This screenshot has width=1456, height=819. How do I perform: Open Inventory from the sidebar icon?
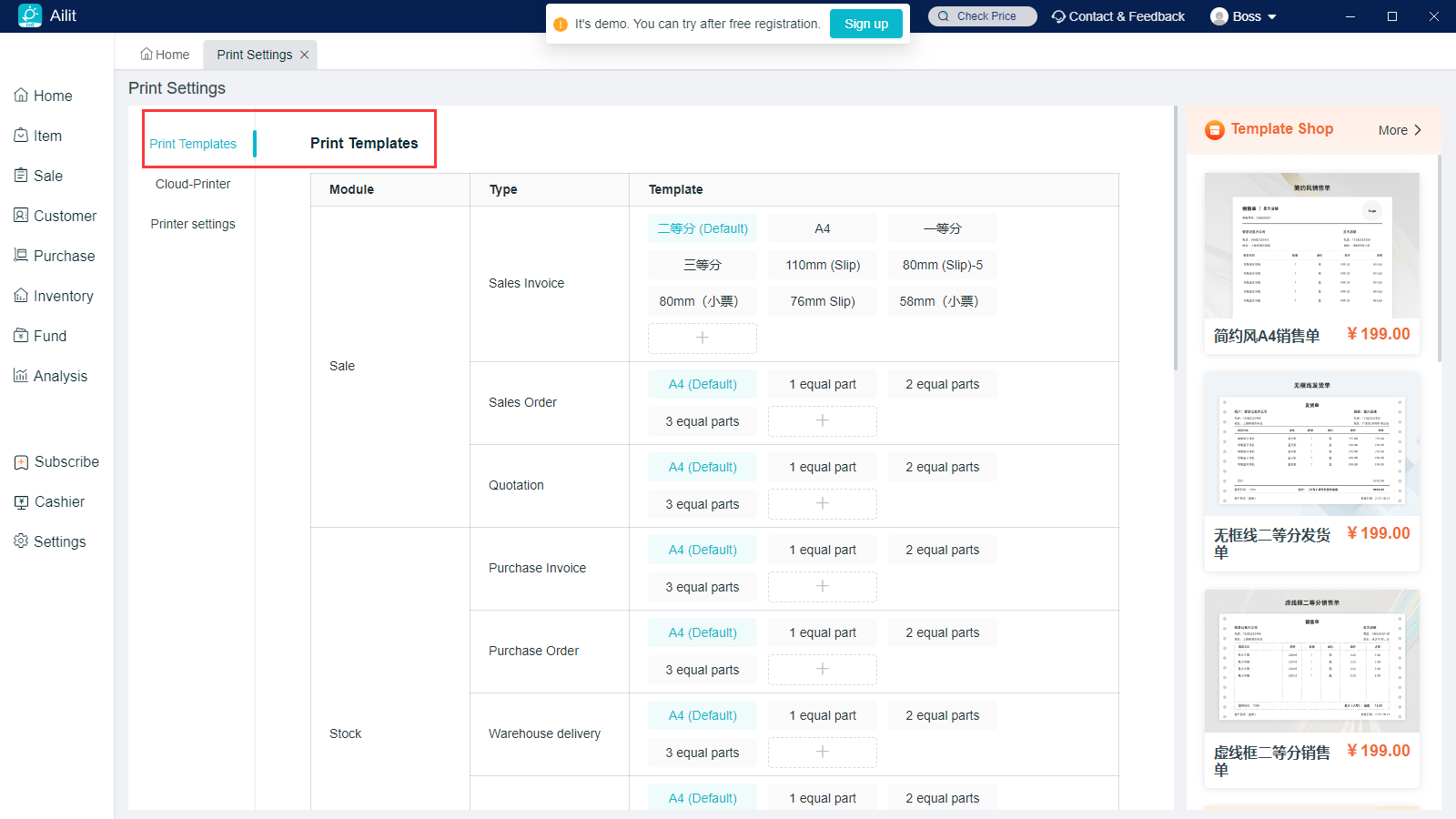21,296
